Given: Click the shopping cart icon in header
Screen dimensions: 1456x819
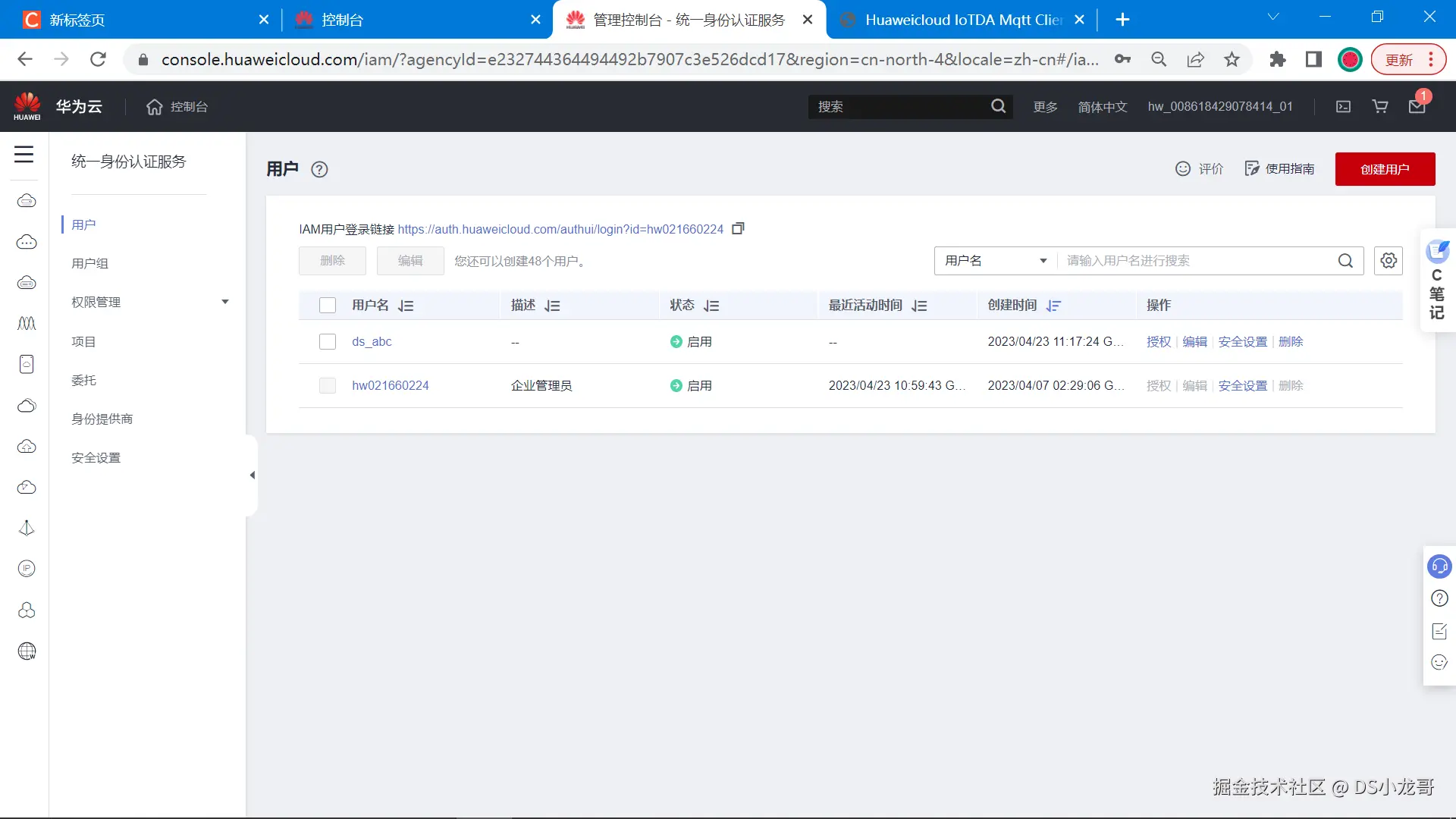Looking at the screenshot, I should [x=1380, y=107].
